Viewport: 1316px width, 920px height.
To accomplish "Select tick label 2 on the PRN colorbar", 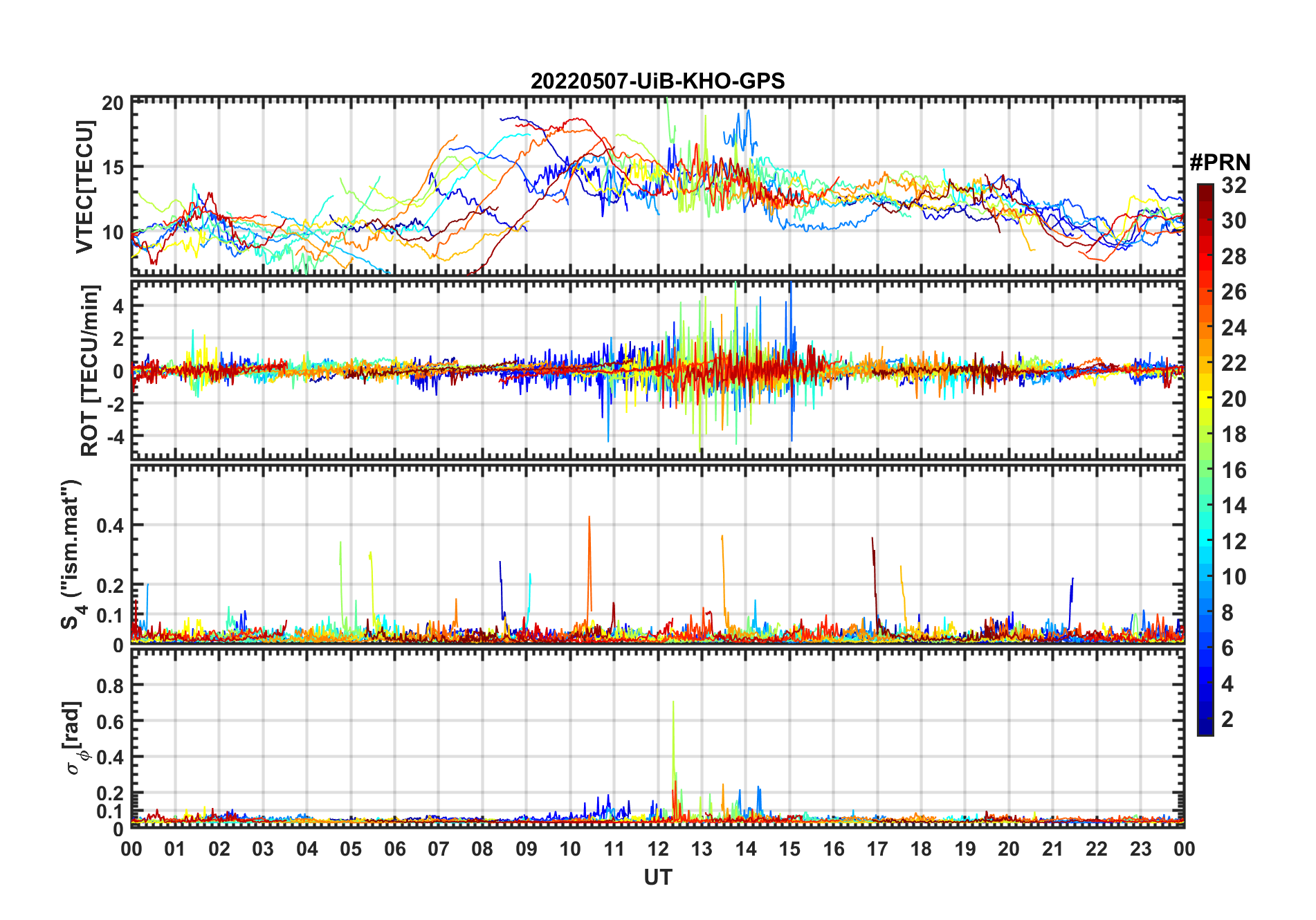I will click(1227, 719).
